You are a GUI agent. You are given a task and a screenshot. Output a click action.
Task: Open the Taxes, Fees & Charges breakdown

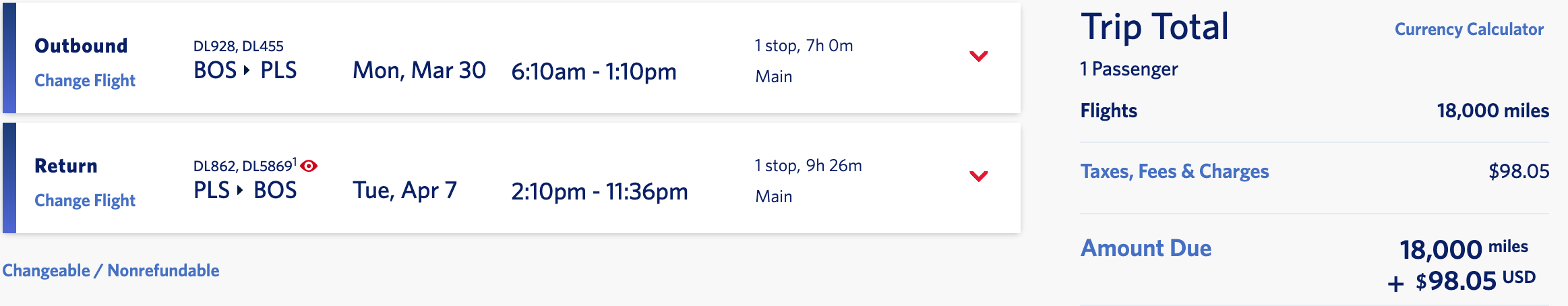1174,172
